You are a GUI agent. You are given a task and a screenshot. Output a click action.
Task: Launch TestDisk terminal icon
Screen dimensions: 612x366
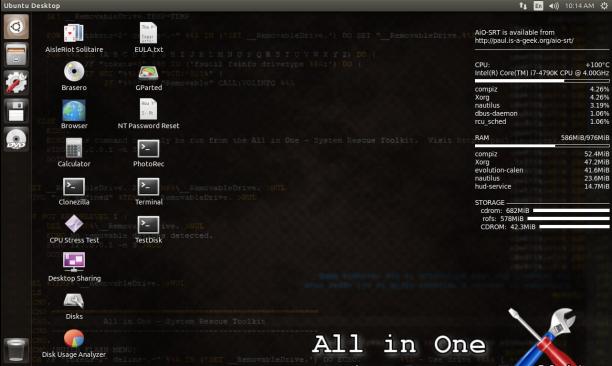point(148,229)
